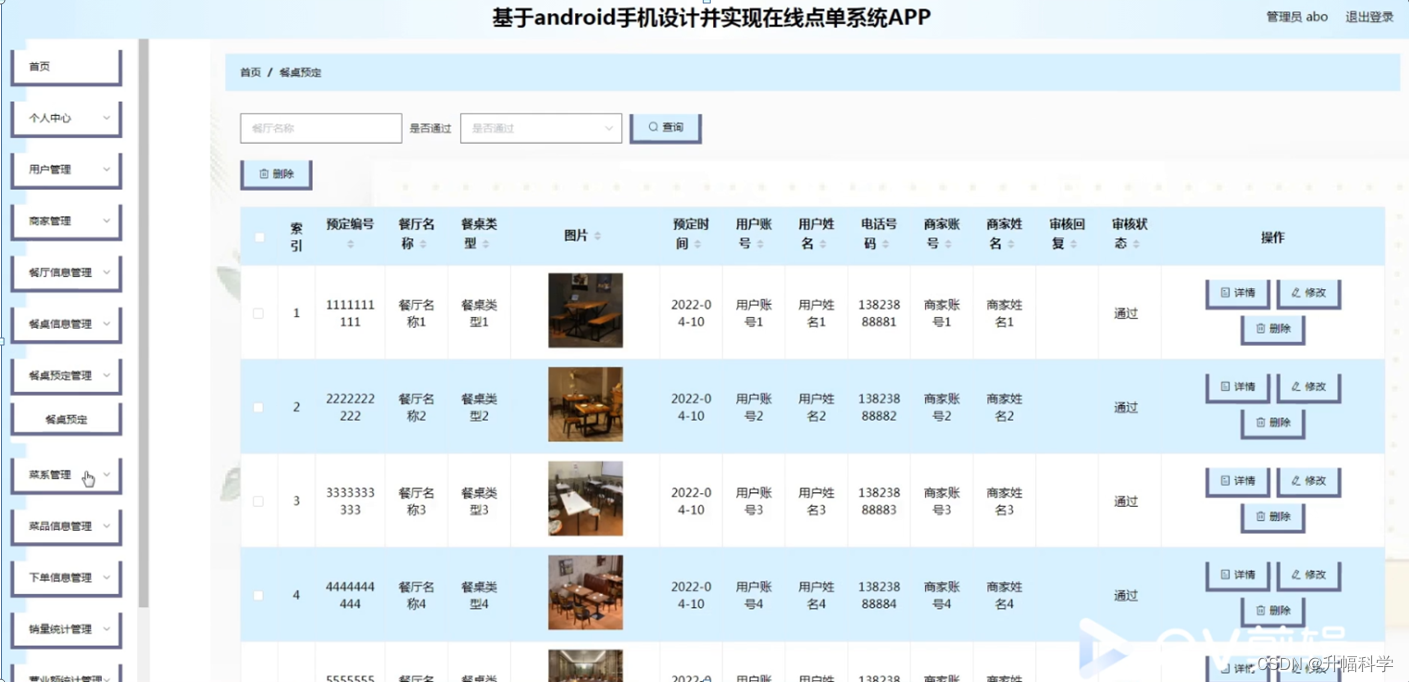Open the table image thumbnail for 餐厅名称3

point(585,498)
